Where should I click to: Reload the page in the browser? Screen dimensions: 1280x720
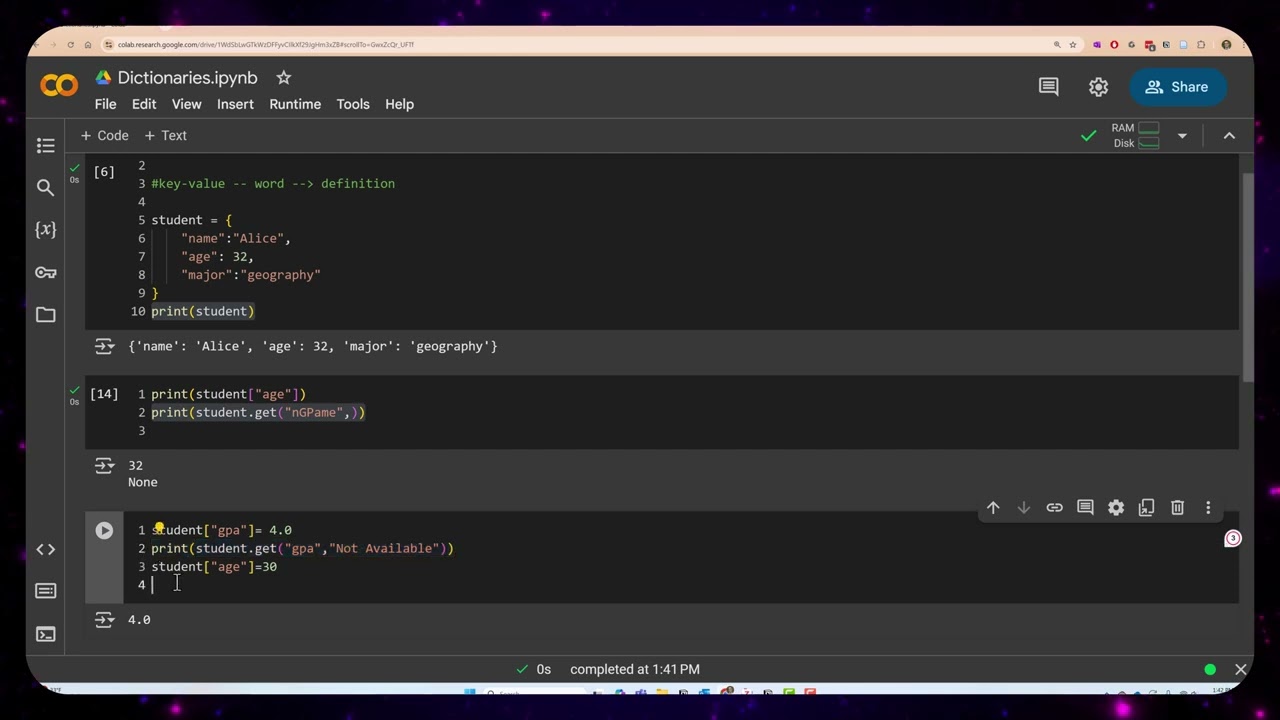pyautogui.click(x=70, y=44)
